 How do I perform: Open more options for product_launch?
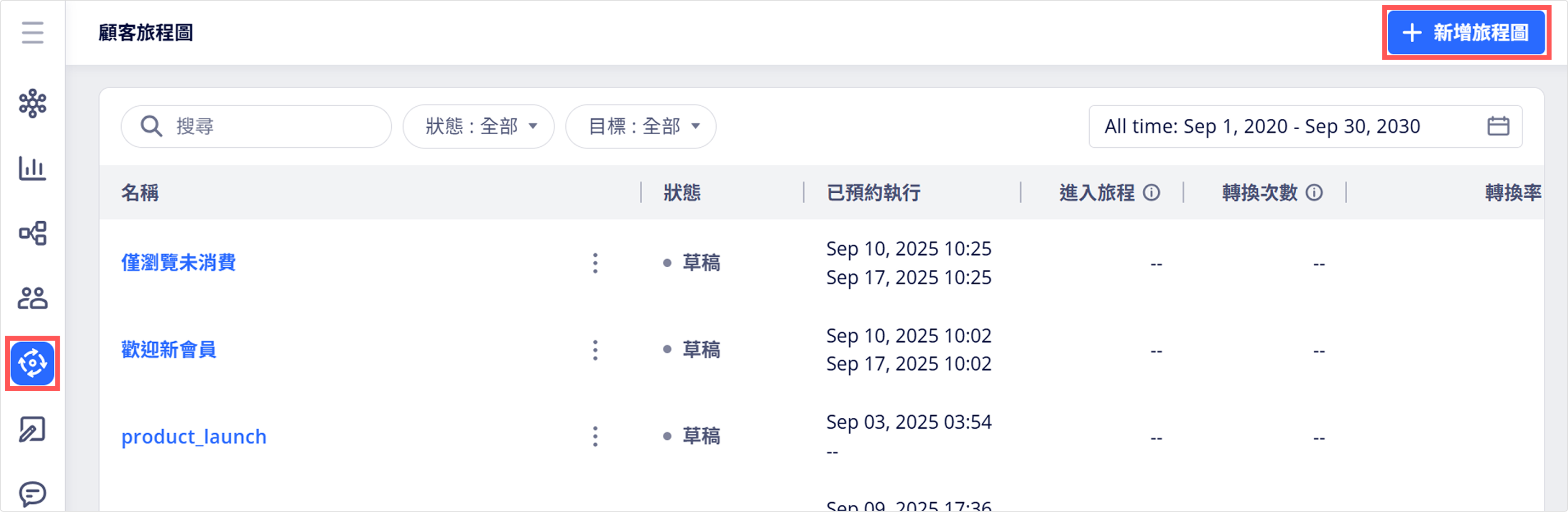596,436
